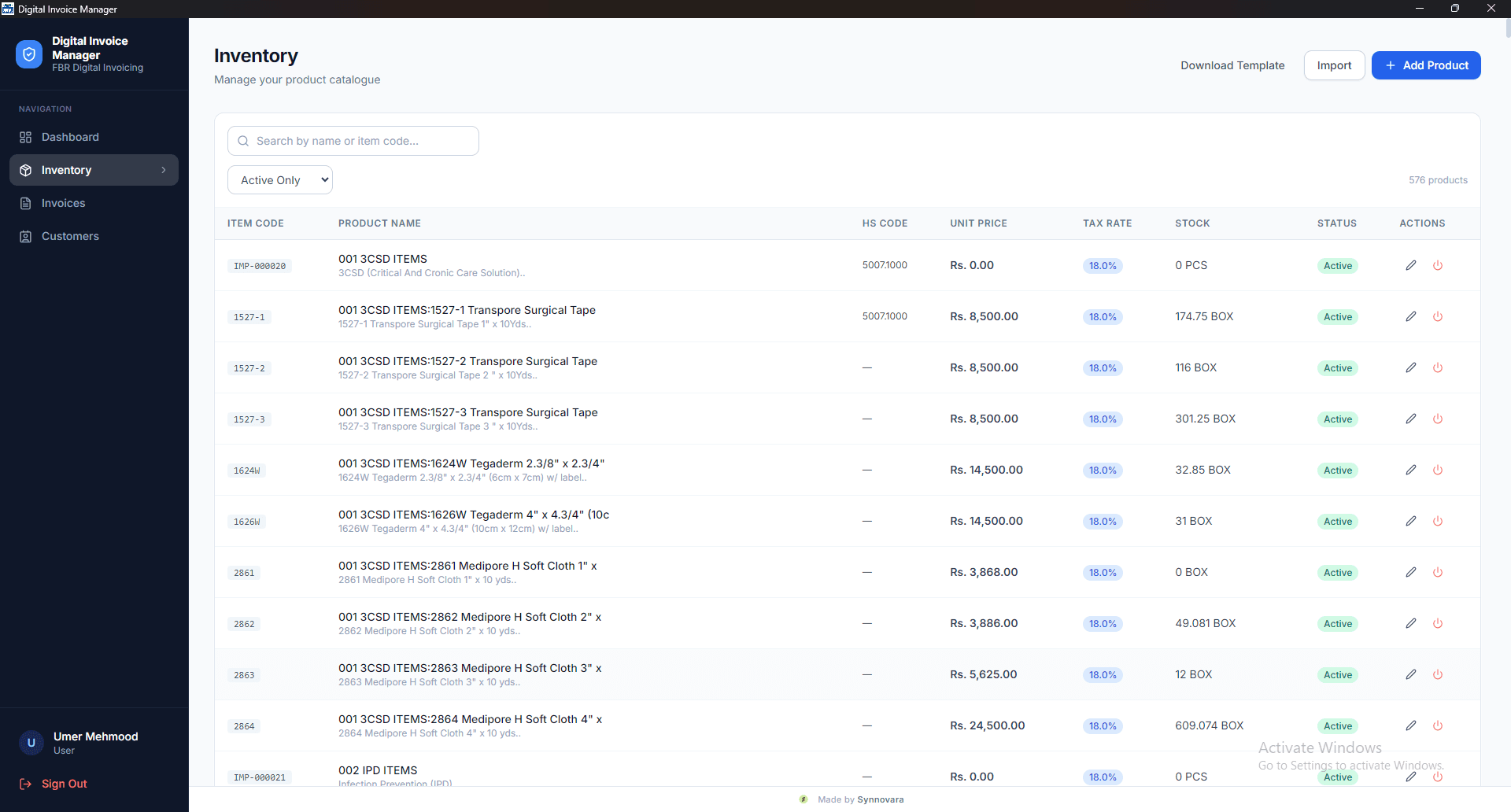Click the Active status badge for 1527-1
The height and width of the screenshot is (812, 1511).
pyautogui.click(x=1338, y=317)
